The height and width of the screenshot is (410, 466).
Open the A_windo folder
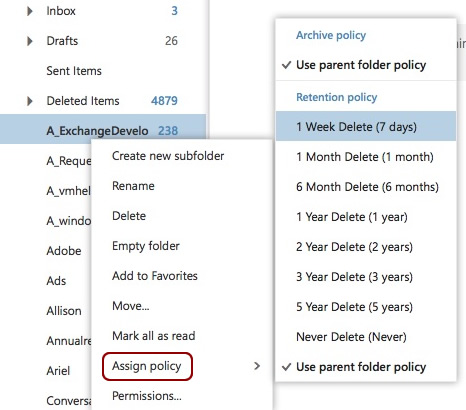(69, 221)
